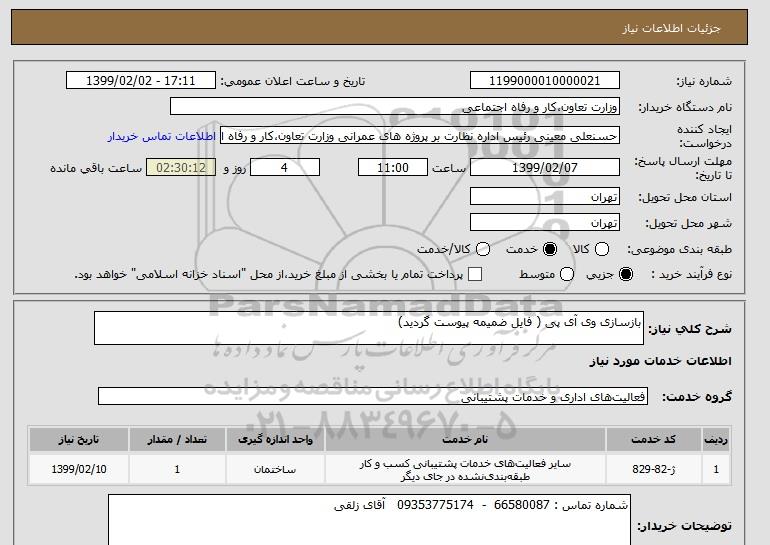Image resolution: width=770 pixels, height=545 pixels.
Task: Click the need date cell 1399/02/10
Action: [79, 469]
